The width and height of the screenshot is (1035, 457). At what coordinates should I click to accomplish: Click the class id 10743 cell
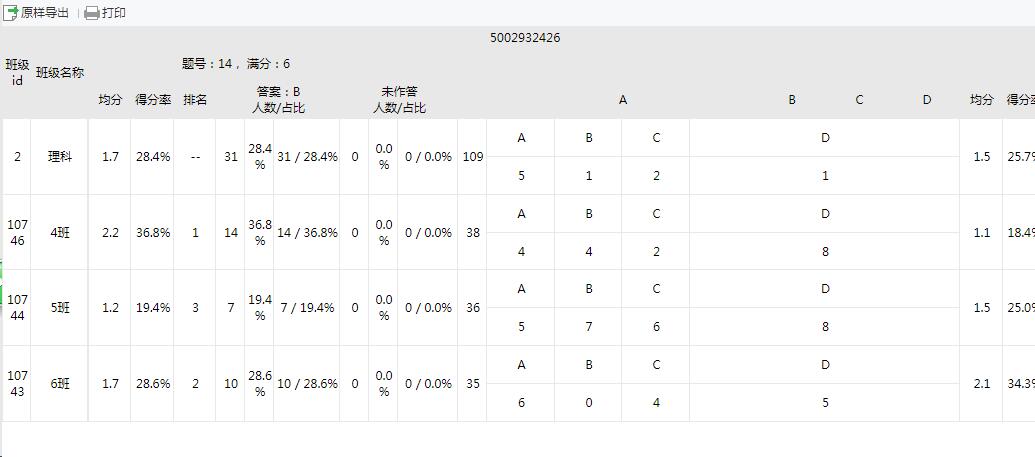pos(17,384)
